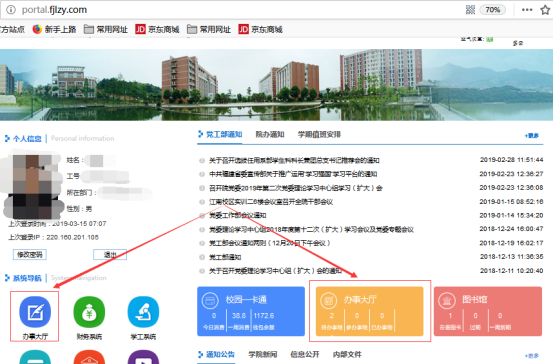Click the 70% zoom level indicator

[493, 10]
